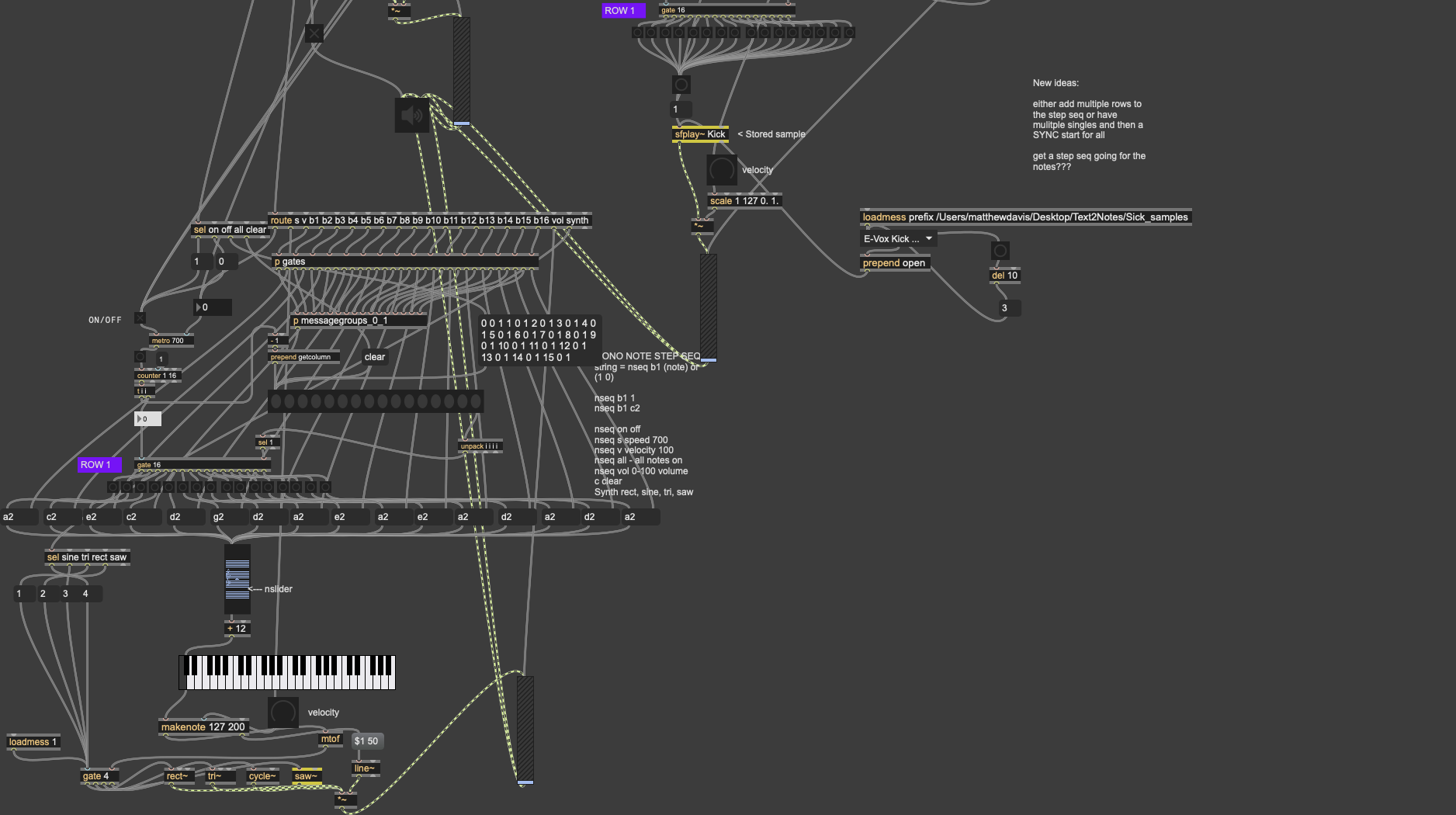Select the sfplay~ Kick object
This screenshot has height=815, width=1456.
[700, 134]
